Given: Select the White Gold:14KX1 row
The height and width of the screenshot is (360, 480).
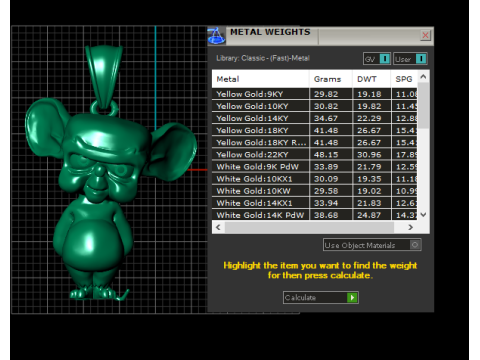Looking at the screenshot, I should coord(314,203).
